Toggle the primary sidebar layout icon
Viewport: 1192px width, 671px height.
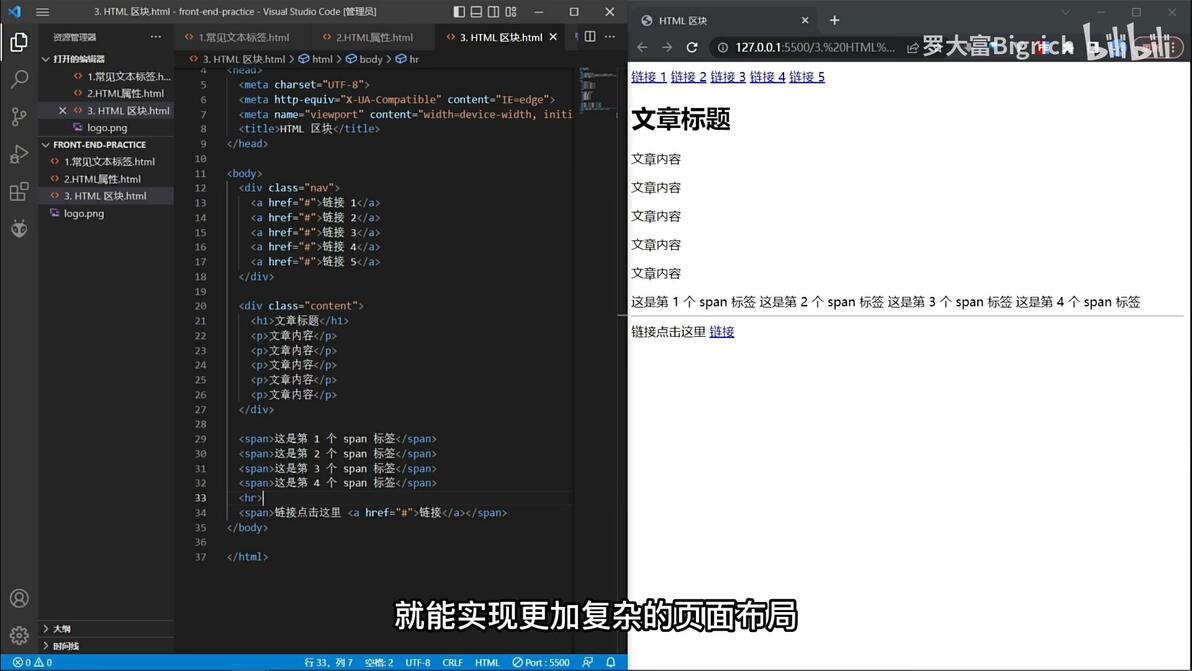[458, 11]
